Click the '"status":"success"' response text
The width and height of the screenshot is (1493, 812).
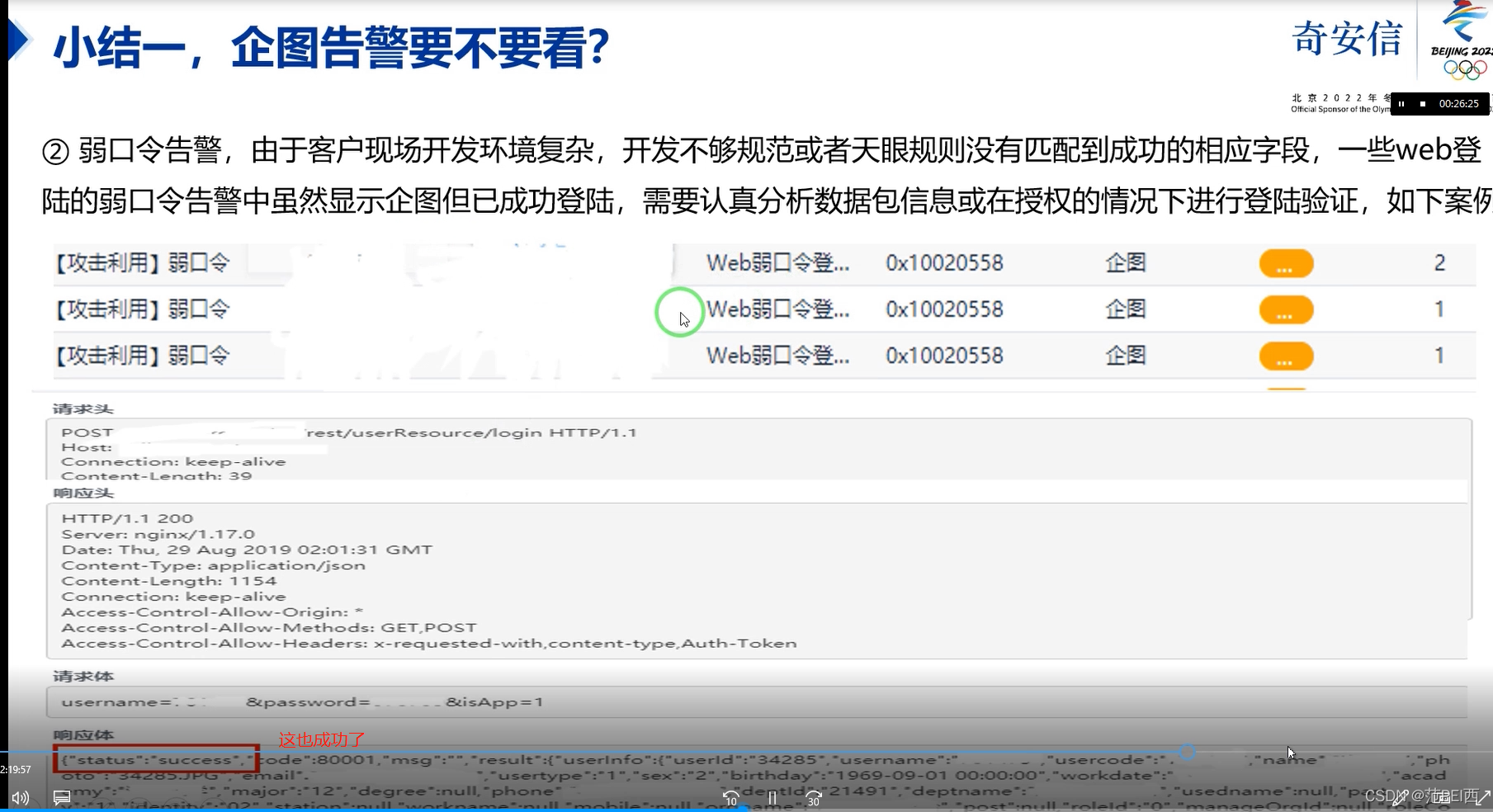[156, 760]
